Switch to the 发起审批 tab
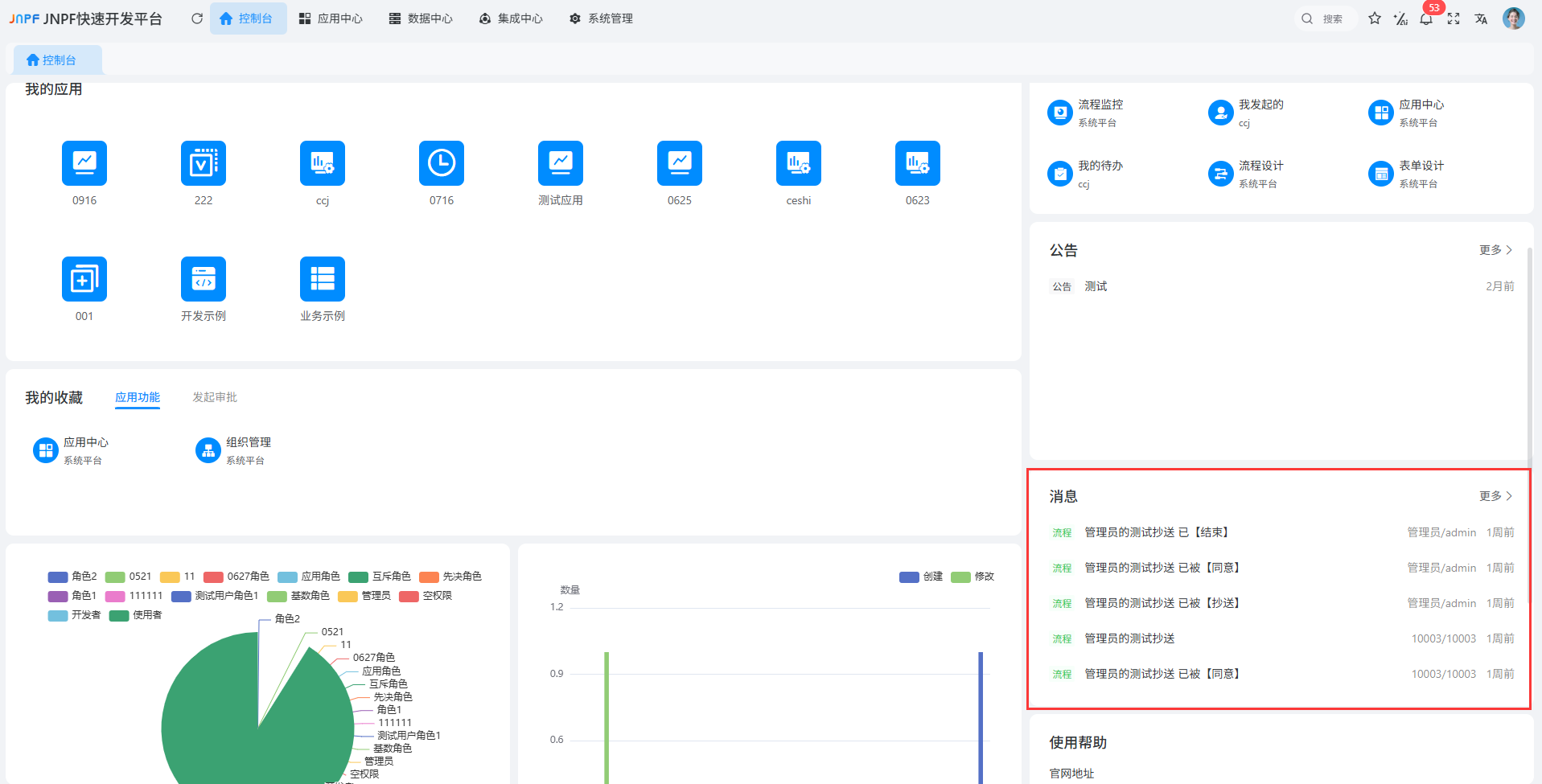The image size is (1542, 784). tap(215, 397)
